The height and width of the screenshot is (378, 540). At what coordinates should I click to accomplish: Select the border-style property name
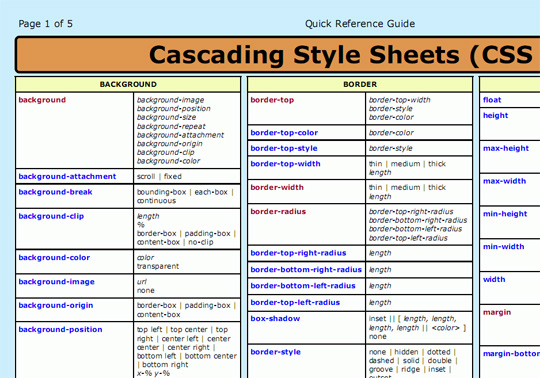tap(276, 352)
